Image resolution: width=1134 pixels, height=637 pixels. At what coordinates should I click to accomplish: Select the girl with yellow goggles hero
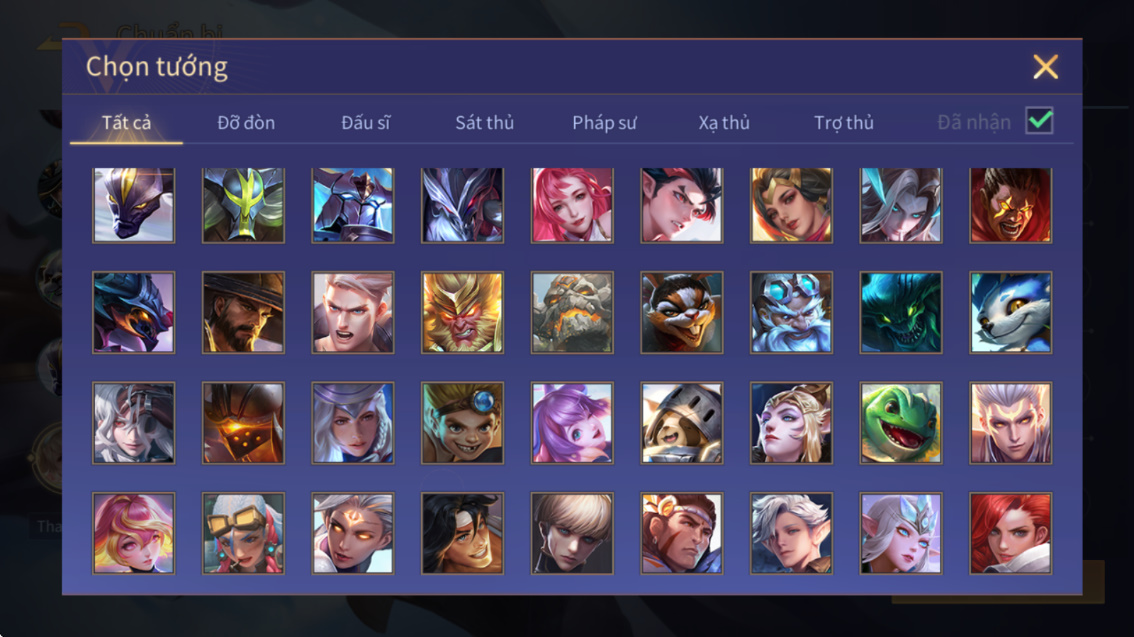click(243, 534)
